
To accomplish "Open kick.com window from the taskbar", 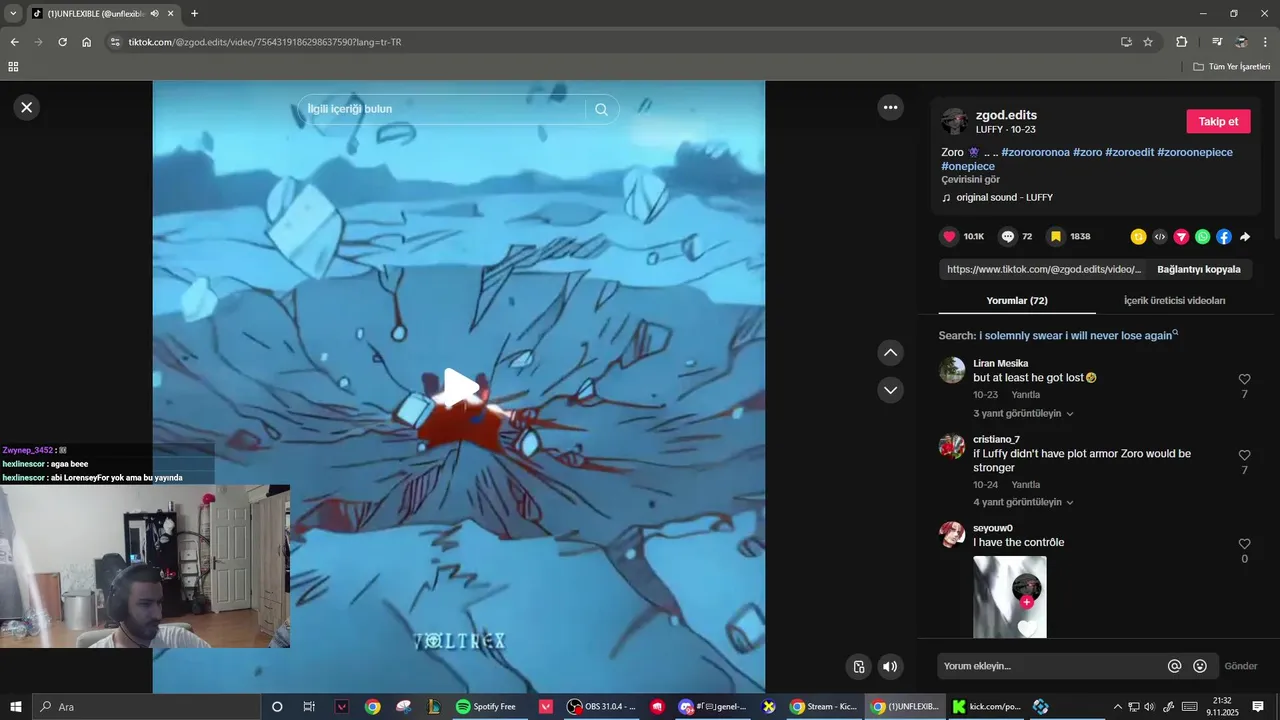I will 987,707.
